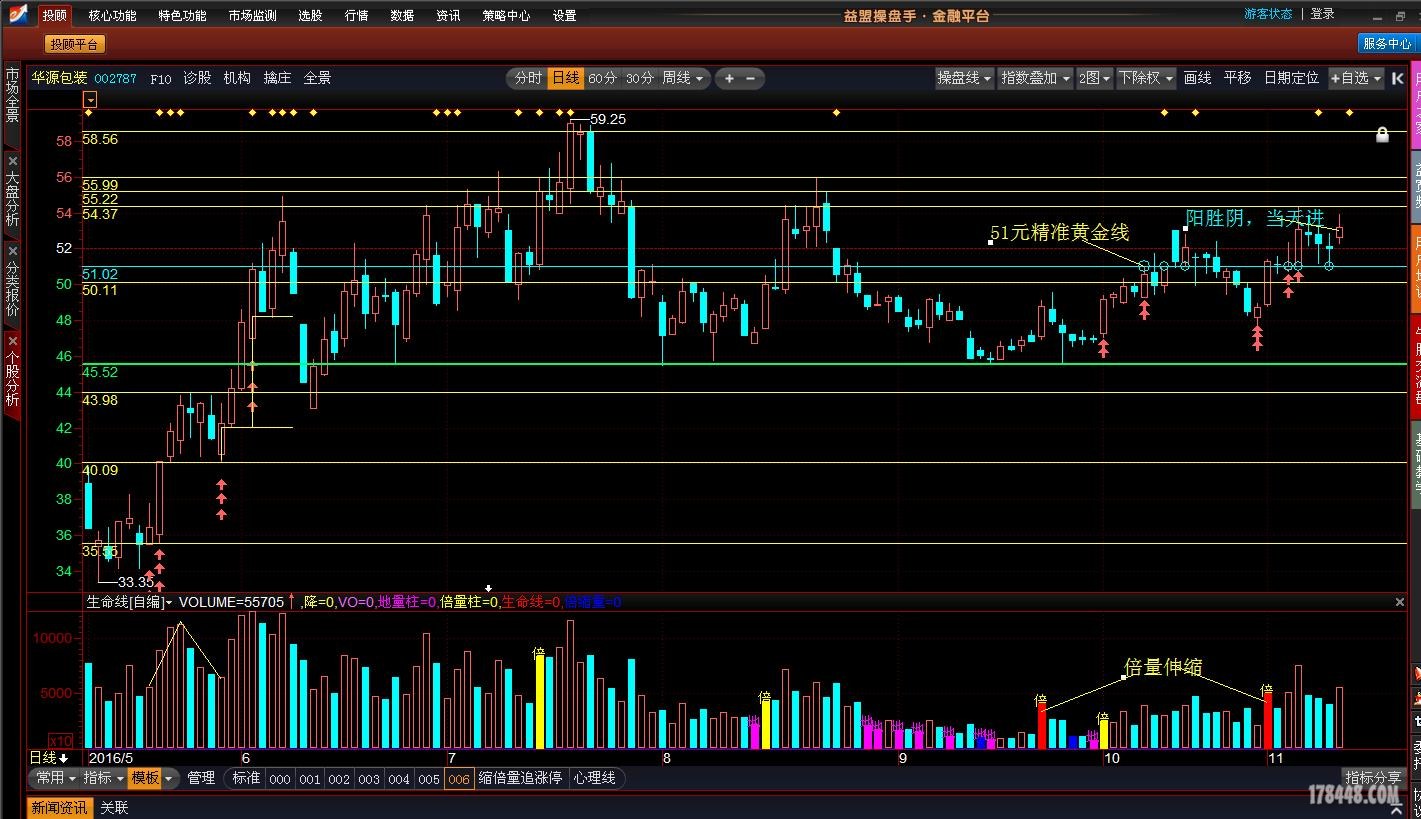Switch chart to 60分 period

click(602, 78)
